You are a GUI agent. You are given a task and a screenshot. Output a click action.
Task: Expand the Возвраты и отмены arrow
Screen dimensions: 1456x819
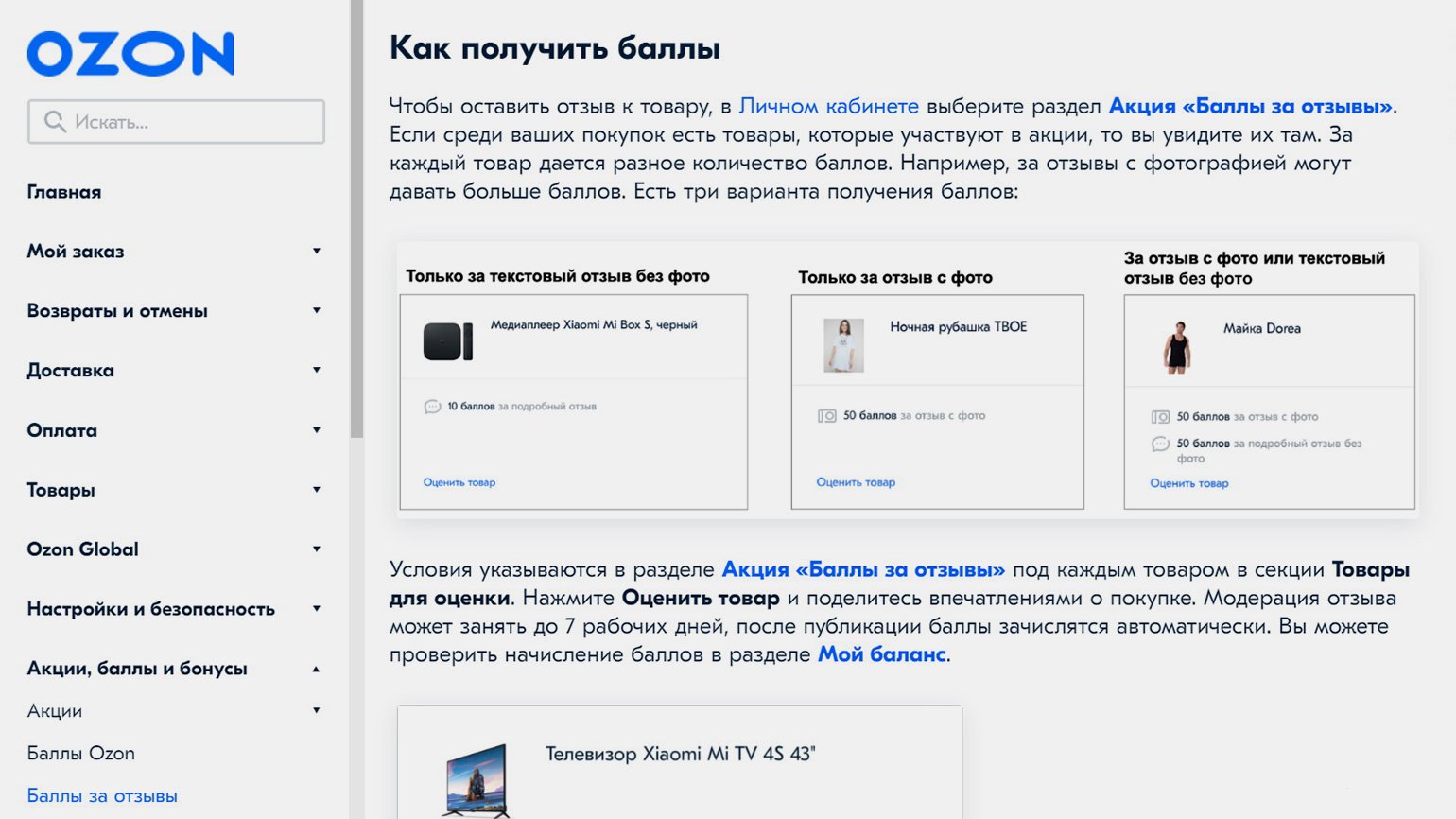tap(317, 310)
